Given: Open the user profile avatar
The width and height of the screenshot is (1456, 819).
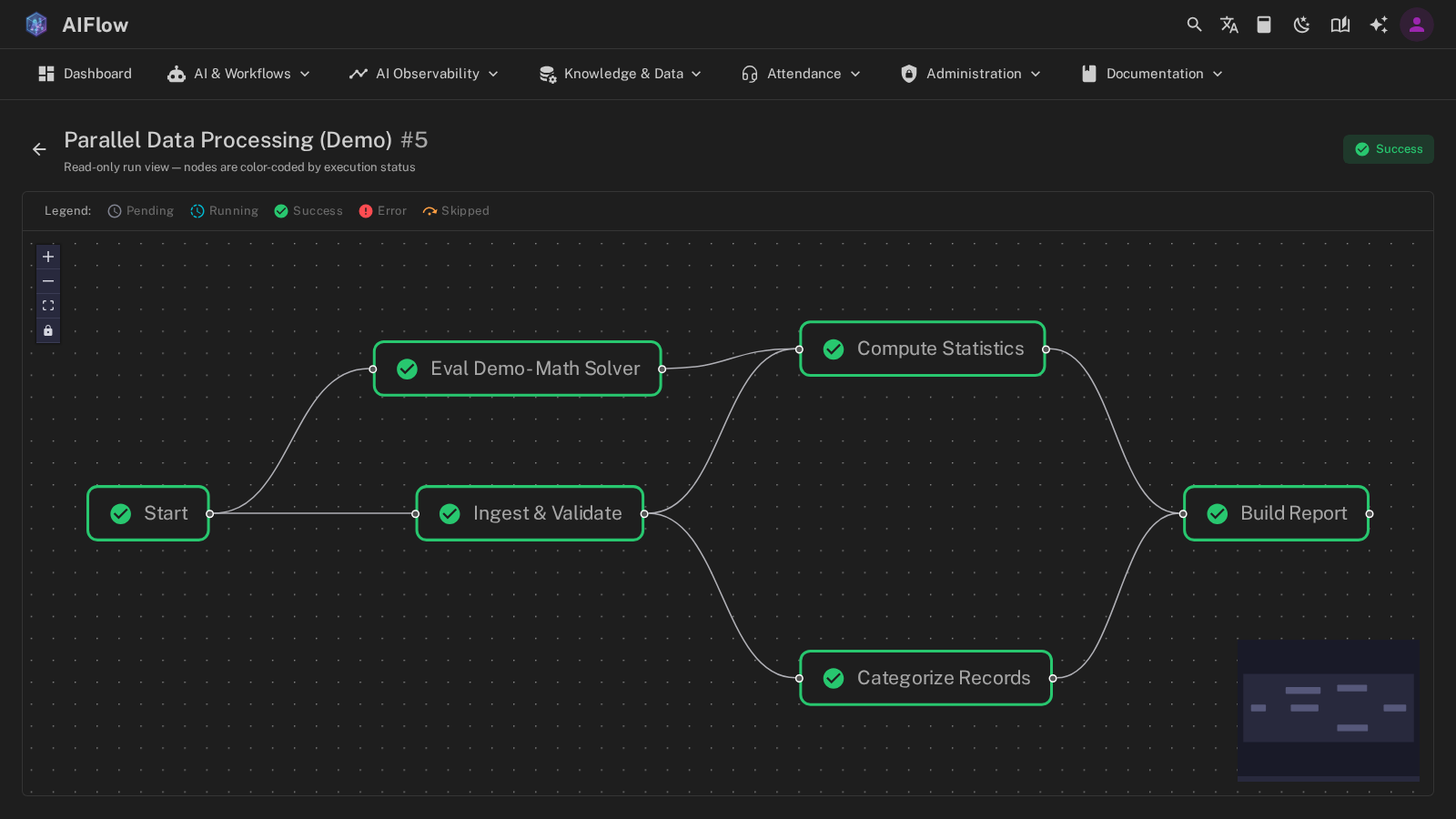Looking at the screenshot, I should pos(1417,25).
